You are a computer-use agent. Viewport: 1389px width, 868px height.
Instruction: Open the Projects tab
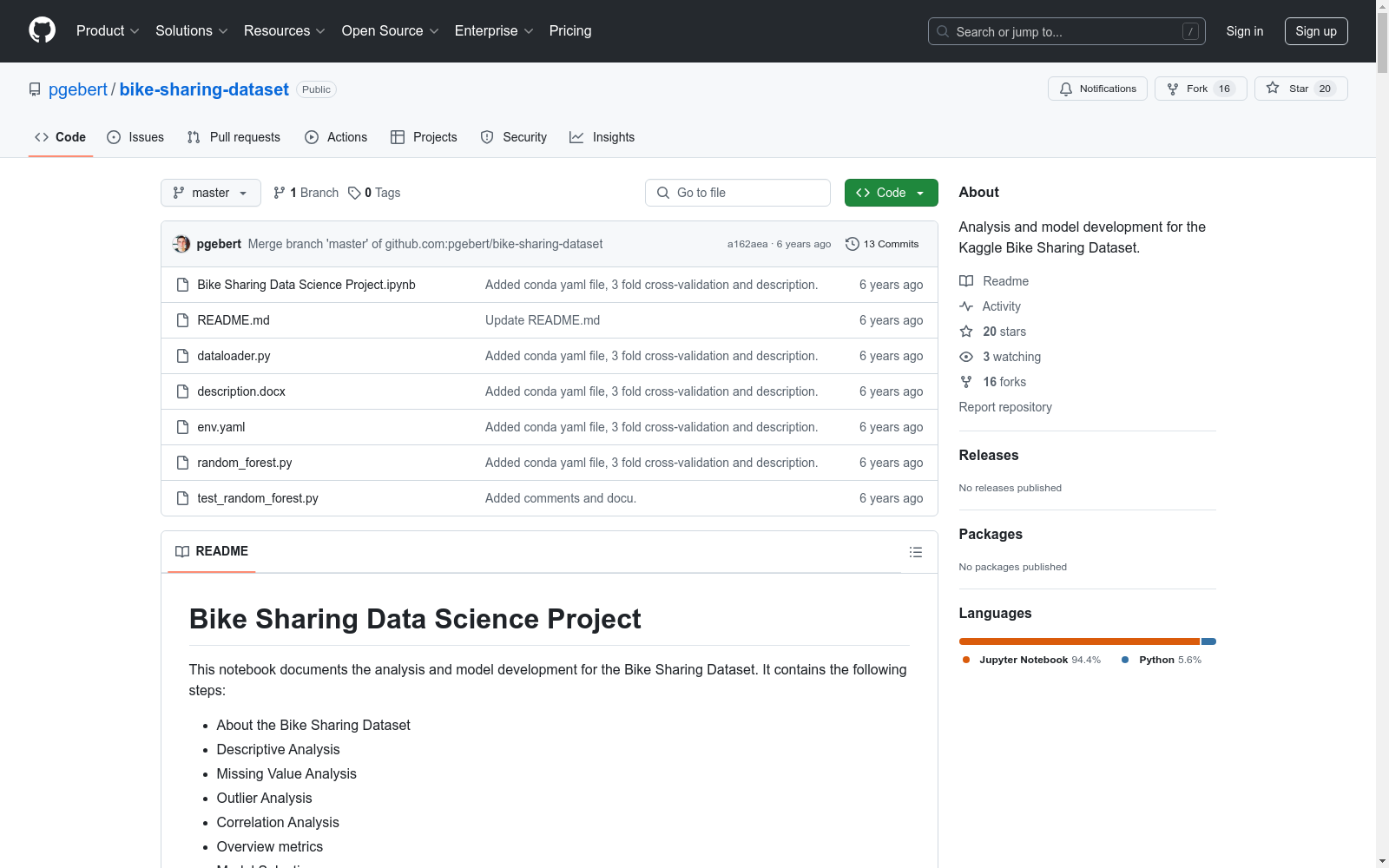[x=424, y=137]
